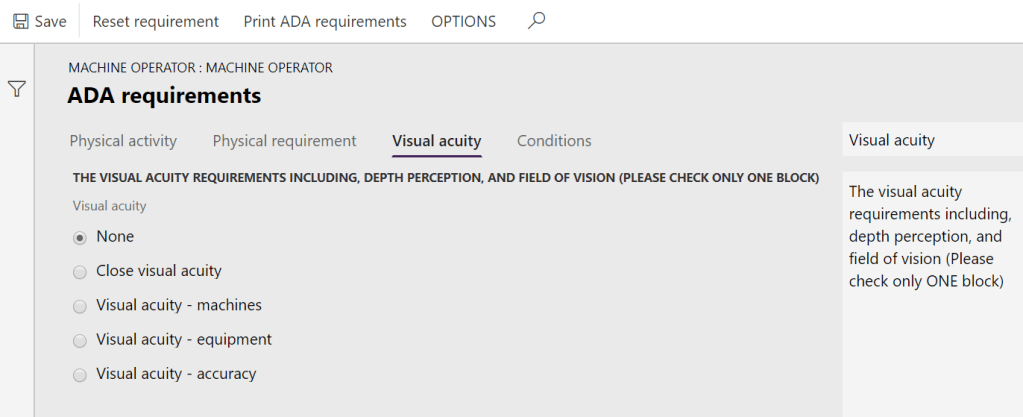Click the Save floppy disk icon
Image resolution: width=1023 pixels, height=417 pixels.
click(x=20, y=21)
